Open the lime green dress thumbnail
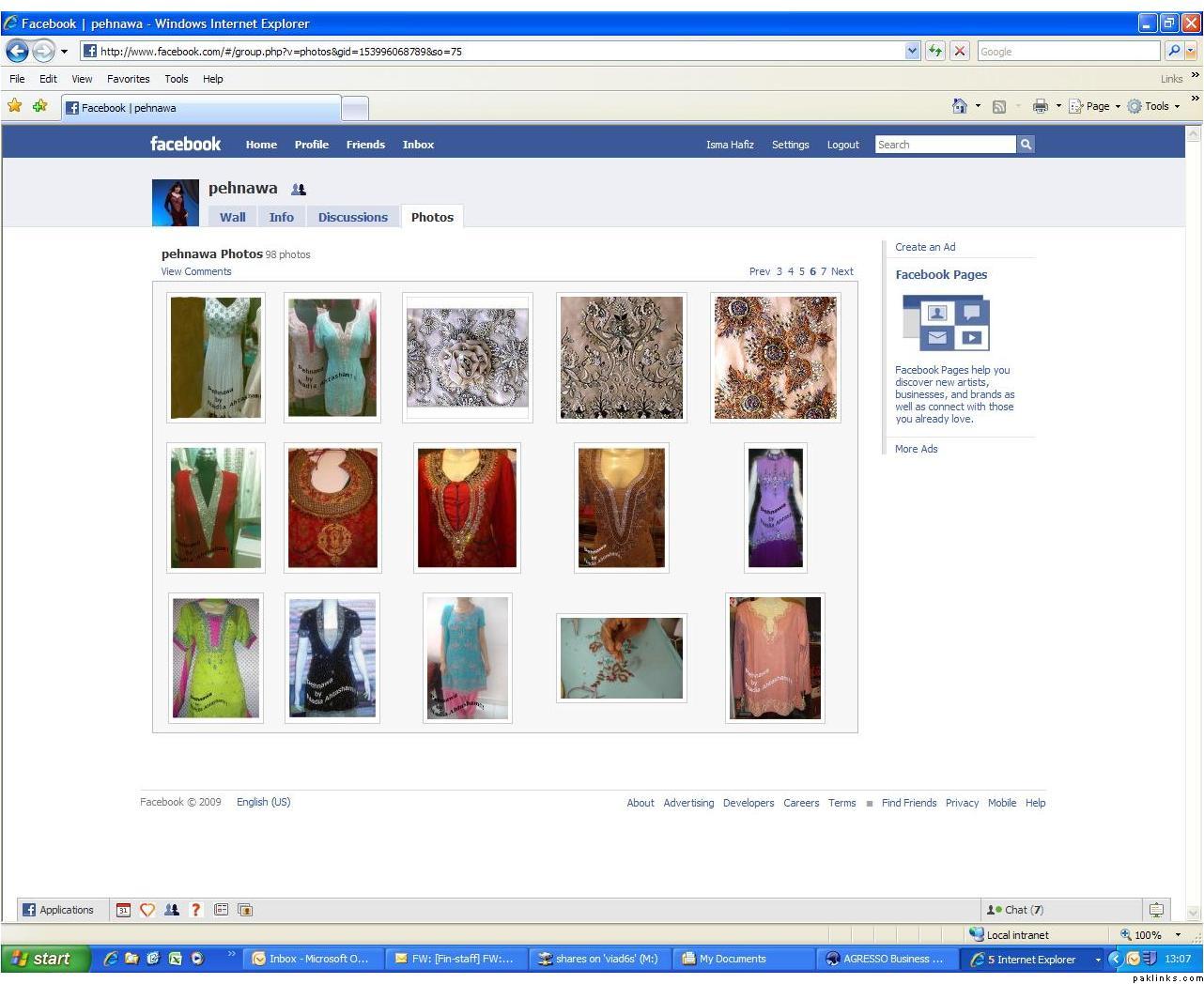The image size is (1204, 984). 216,658
